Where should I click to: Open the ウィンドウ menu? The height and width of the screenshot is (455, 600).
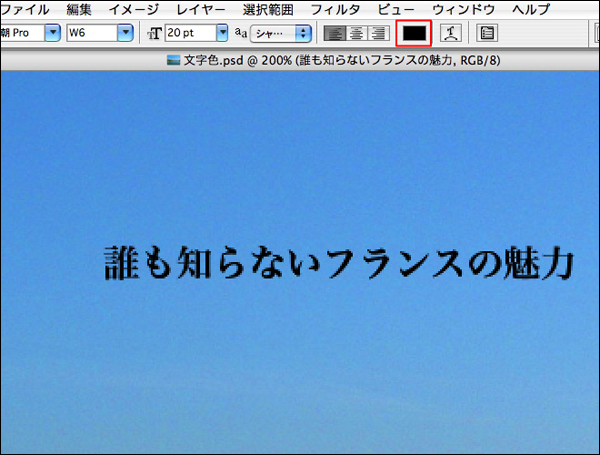(x=463, y=9)
